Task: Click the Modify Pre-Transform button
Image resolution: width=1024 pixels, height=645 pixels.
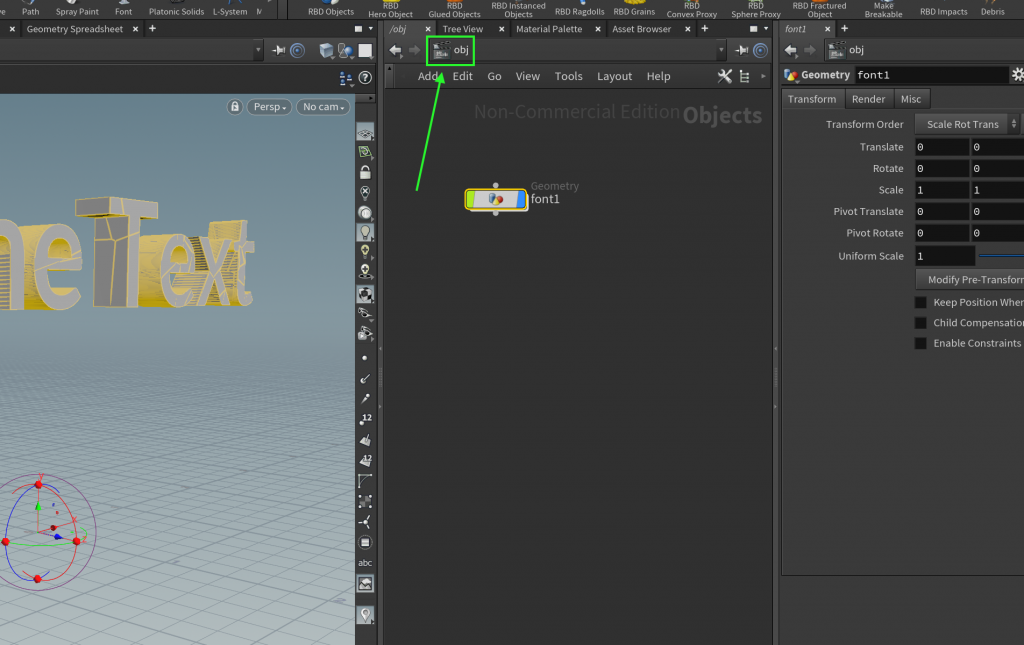Action: pyautogui.click(x=970, y=279)
